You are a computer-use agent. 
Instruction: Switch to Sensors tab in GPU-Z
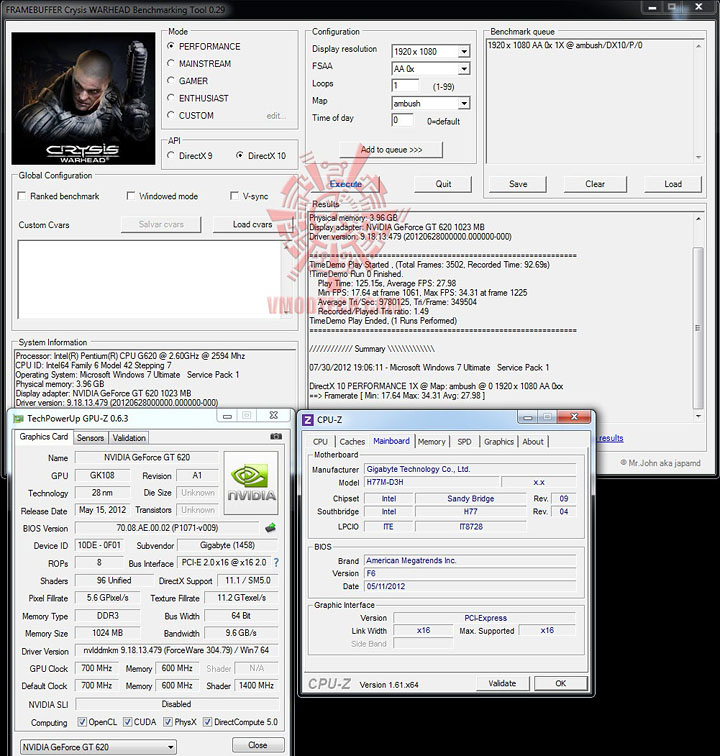[90, 438]
